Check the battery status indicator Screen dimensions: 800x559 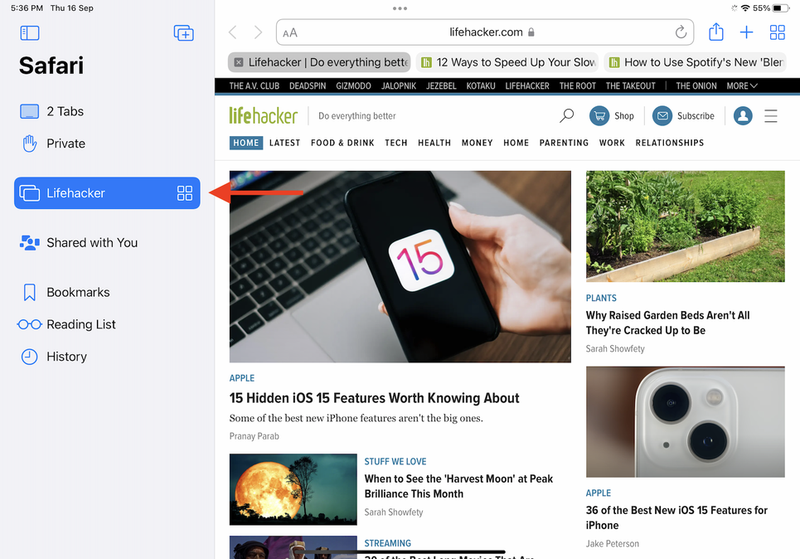781,8
